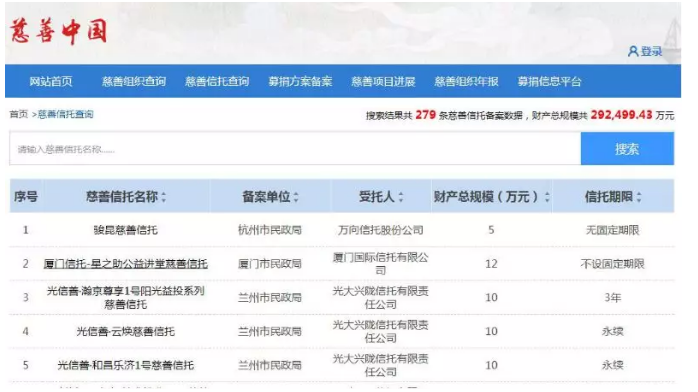
Task: Open 厦门信托-星之助公益讲堂慈善信托 link
Action: click(x=126, y=264)
